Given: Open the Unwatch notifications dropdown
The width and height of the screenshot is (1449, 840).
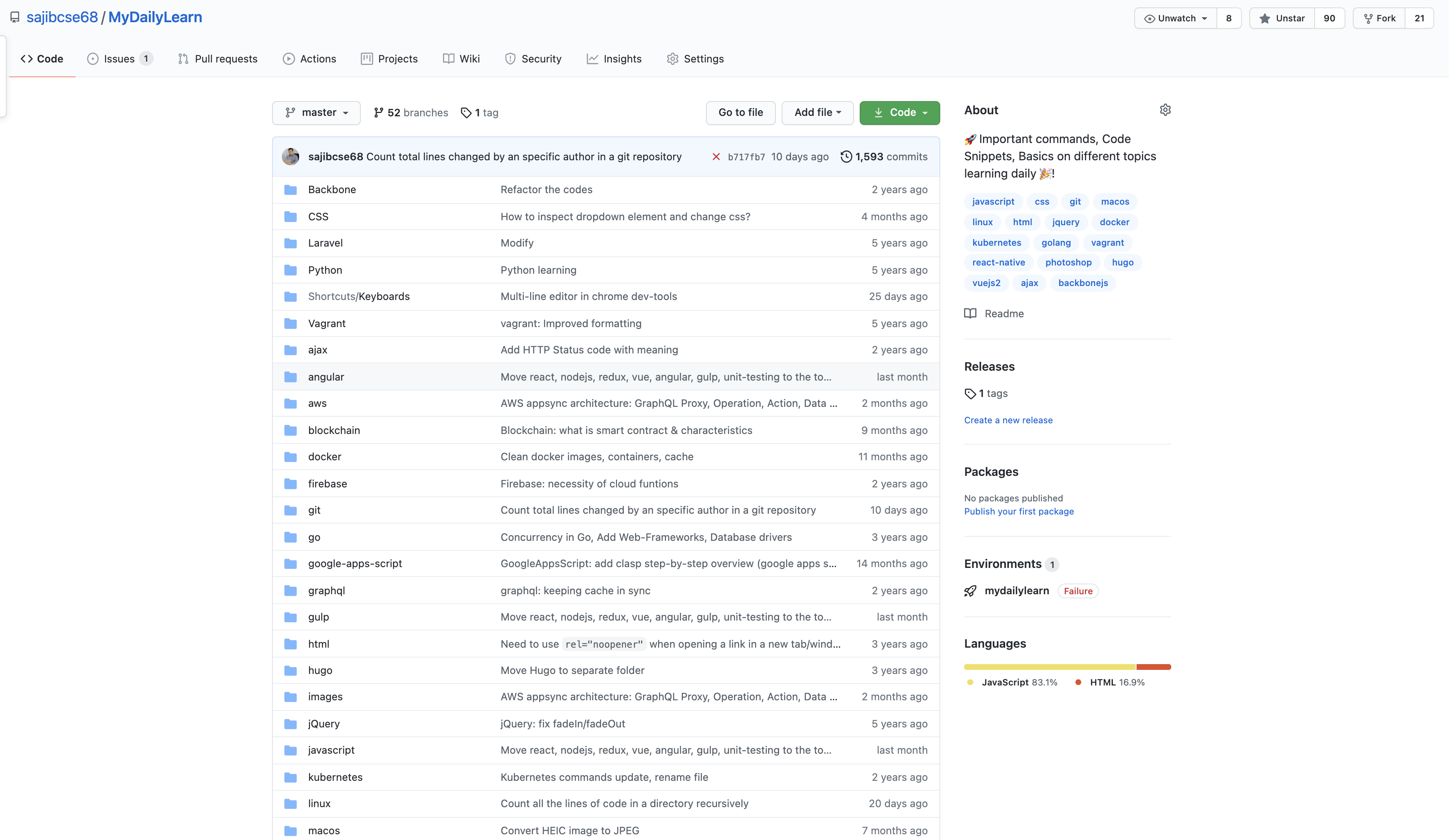Looking at the screenshot, I should click(x=1175, y=18).
